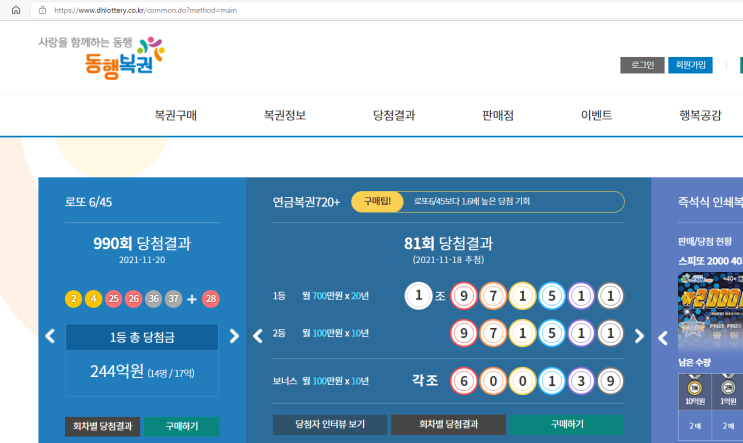Open the 동행복권 logo homepage link
Screen dimensions: 743x443
(x=101, y=58)
